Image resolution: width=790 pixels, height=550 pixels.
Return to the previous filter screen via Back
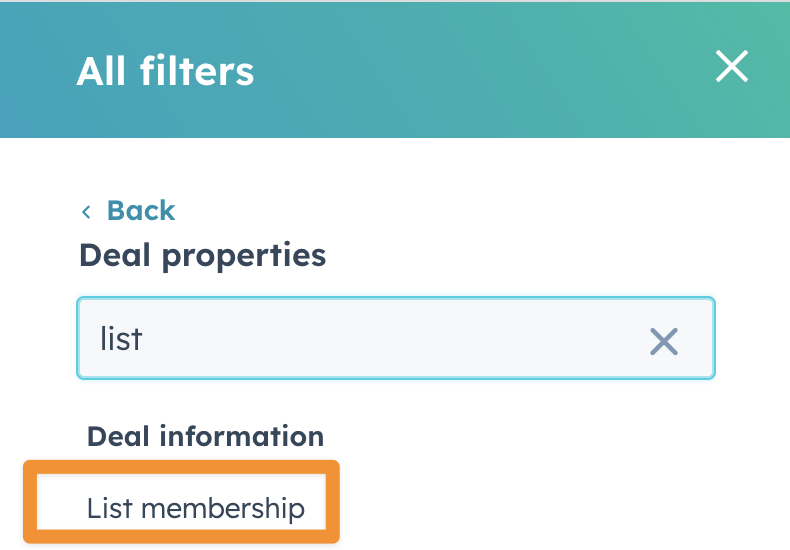coord(140,211)
